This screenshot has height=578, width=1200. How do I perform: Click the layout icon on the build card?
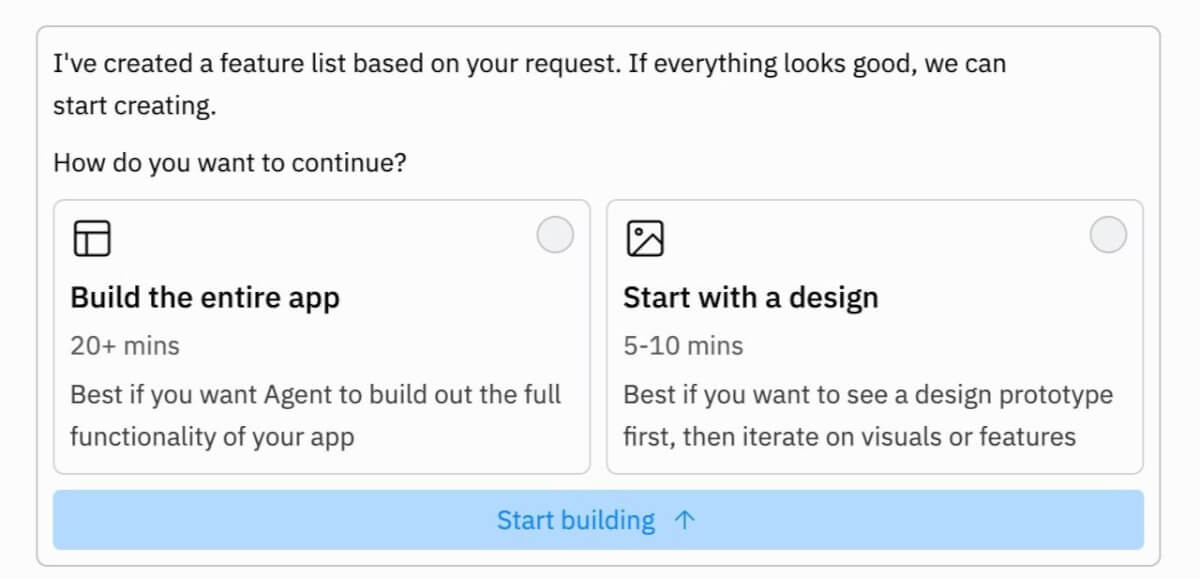click(x=92, y=238)
